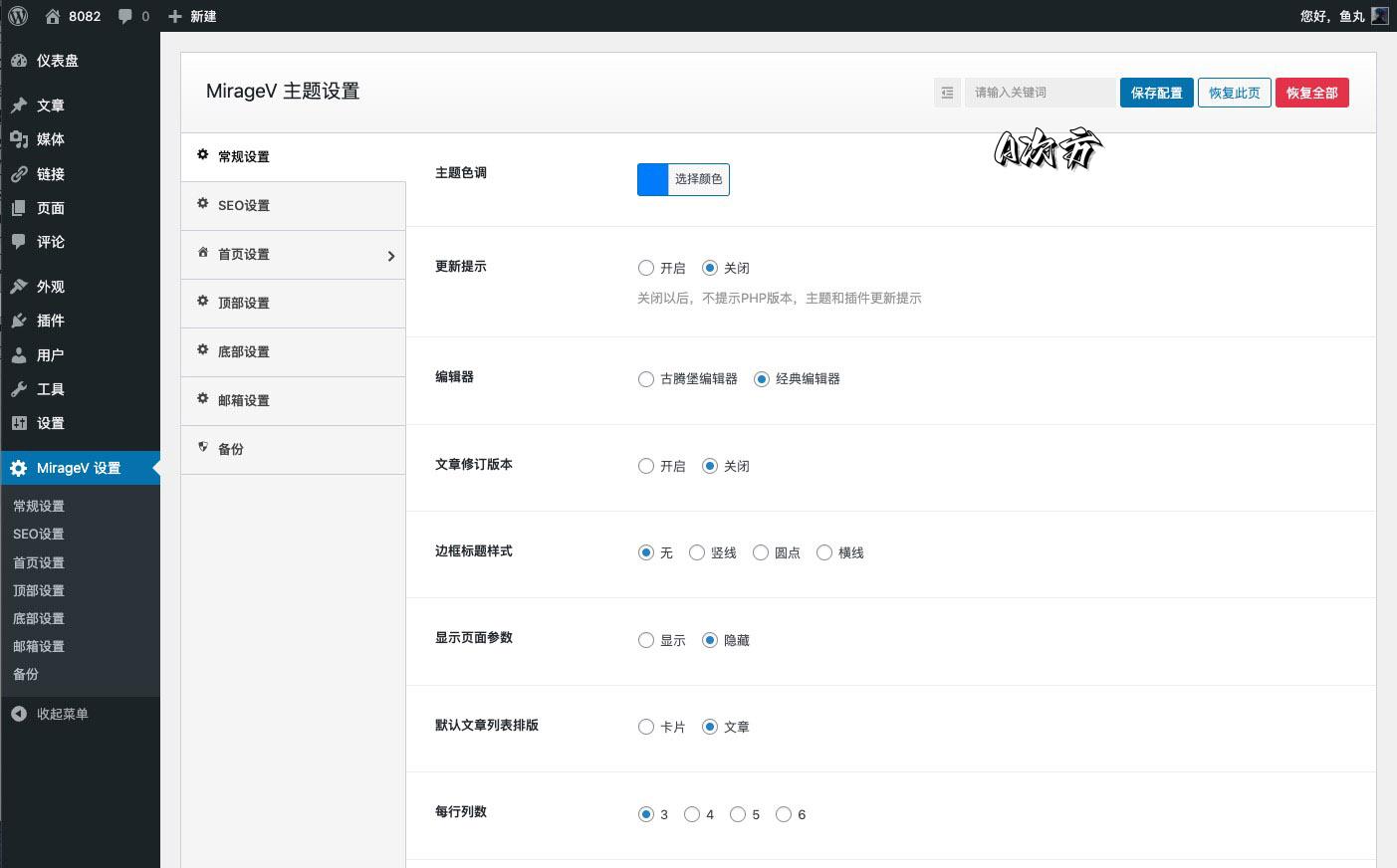The image size is (1397, 868).
Task: Click the 用户 user icon
Action: 19,355
